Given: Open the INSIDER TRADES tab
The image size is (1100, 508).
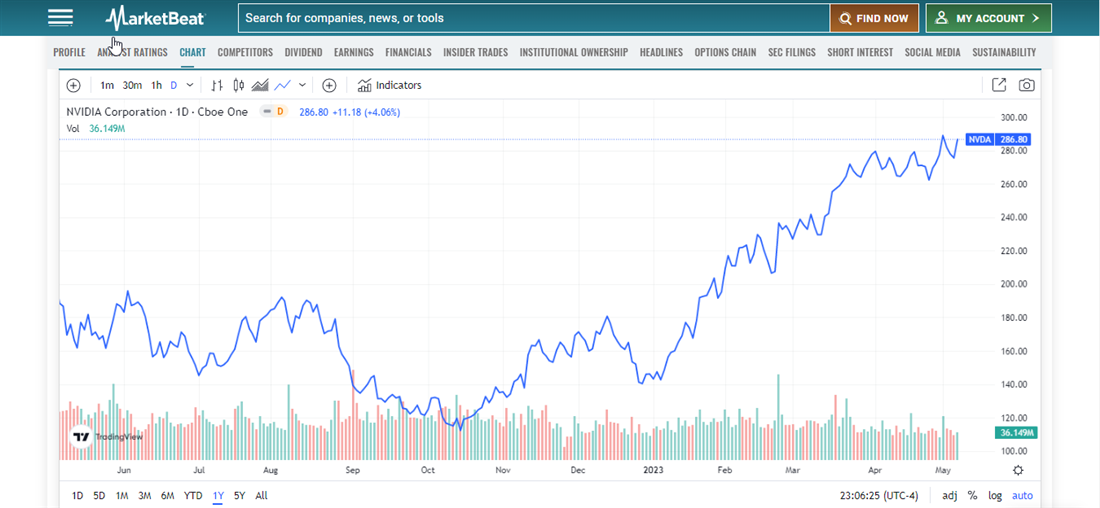Looking at the screenshot, I should [x=476, y=53].
